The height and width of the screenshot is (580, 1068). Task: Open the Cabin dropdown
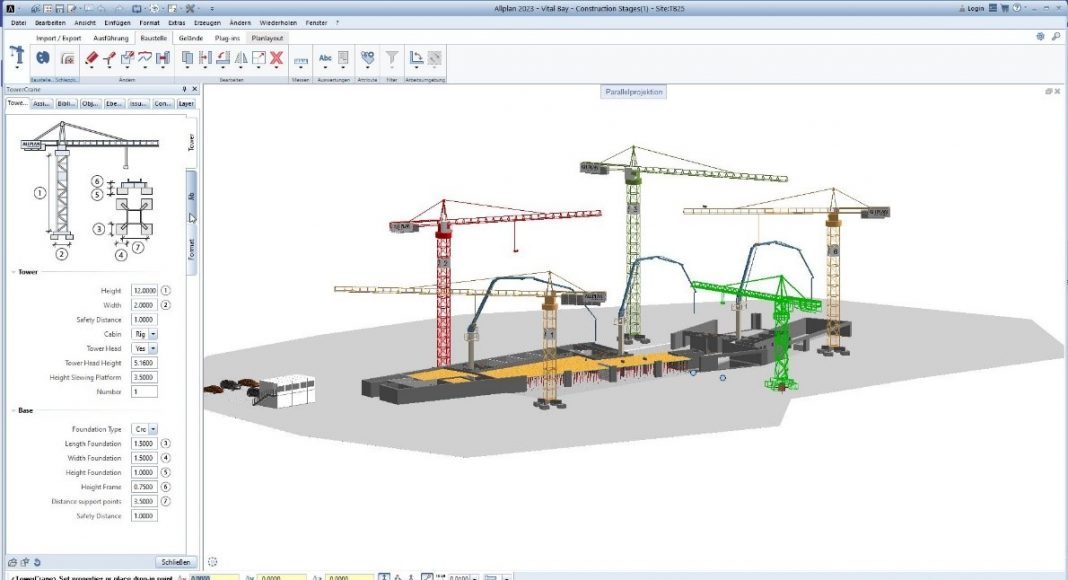click(x=153, y=334)
